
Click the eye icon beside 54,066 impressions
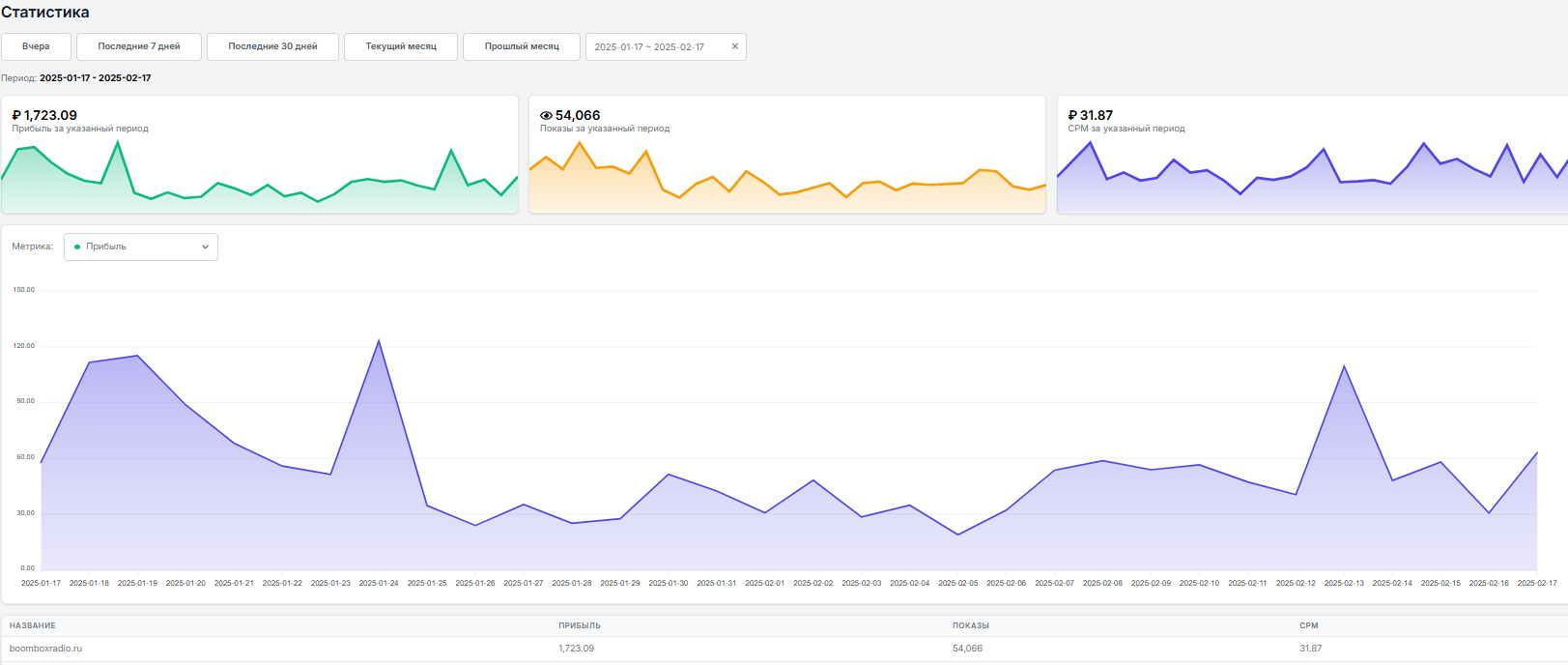(x=546, y=116)
